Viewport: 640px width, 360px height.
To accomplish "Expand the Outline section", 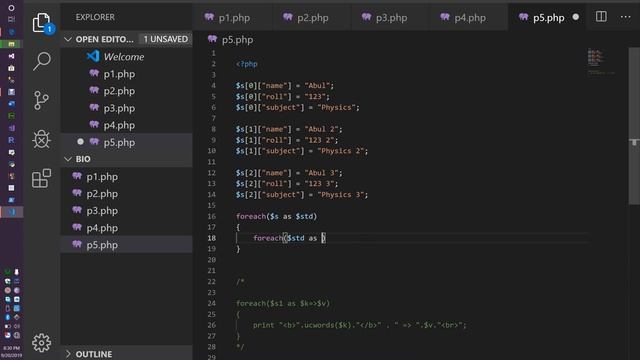I will pos(127,354).
